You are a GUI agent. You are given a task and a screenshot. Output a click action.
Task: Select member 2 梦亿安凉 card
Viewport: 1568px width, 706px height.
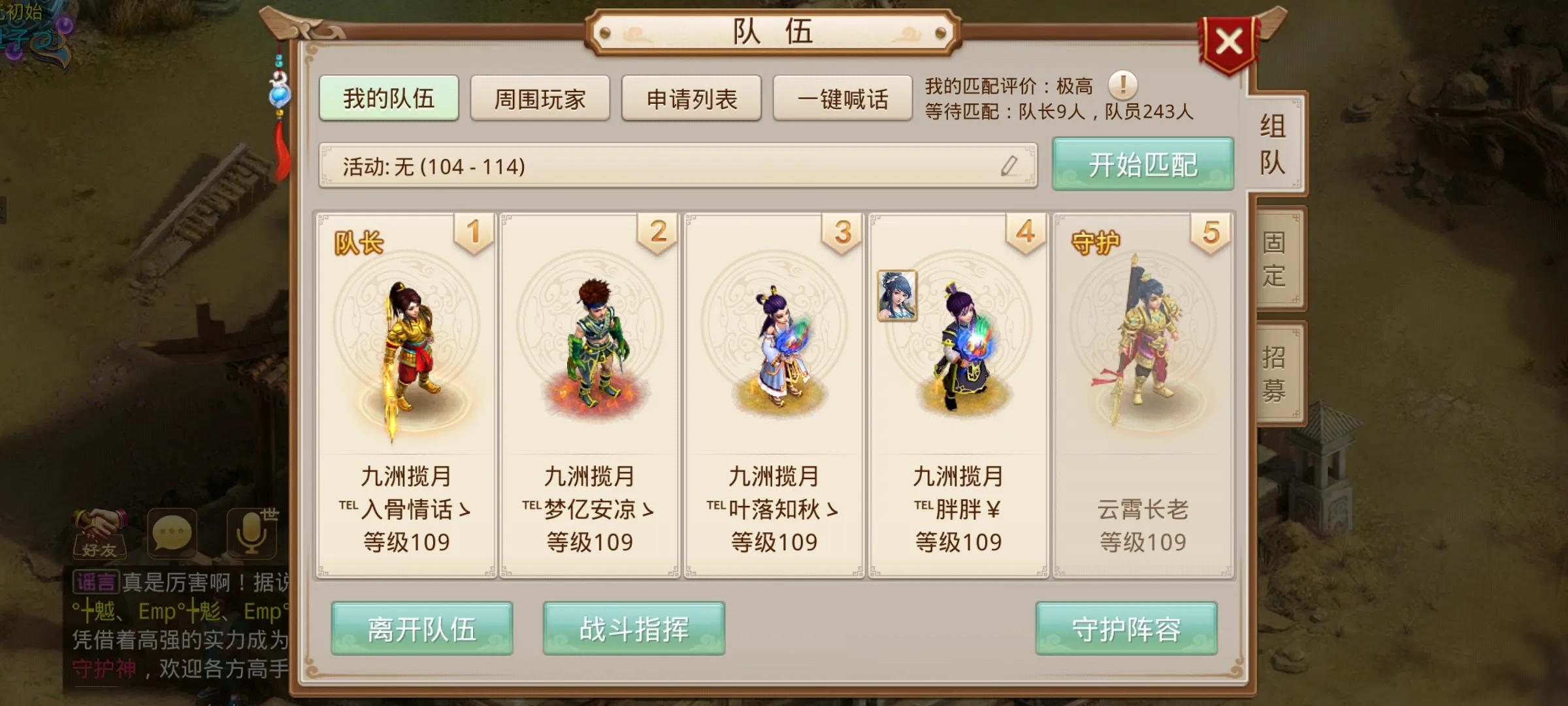[x=590, y=395]
